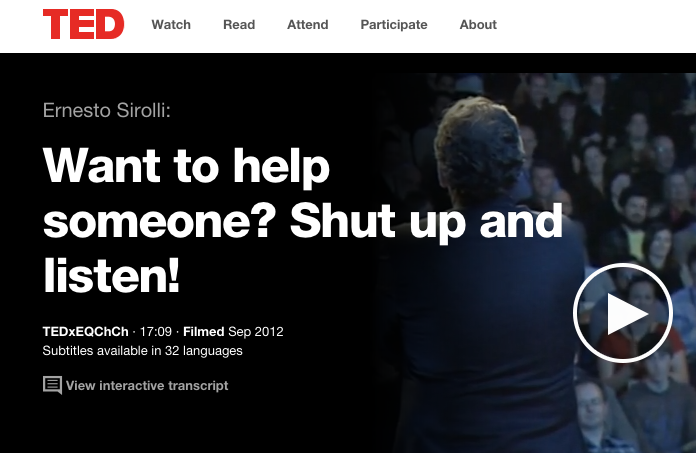
Task: Click the Filmed Sep 2012 text
Action: click(233, 331)
